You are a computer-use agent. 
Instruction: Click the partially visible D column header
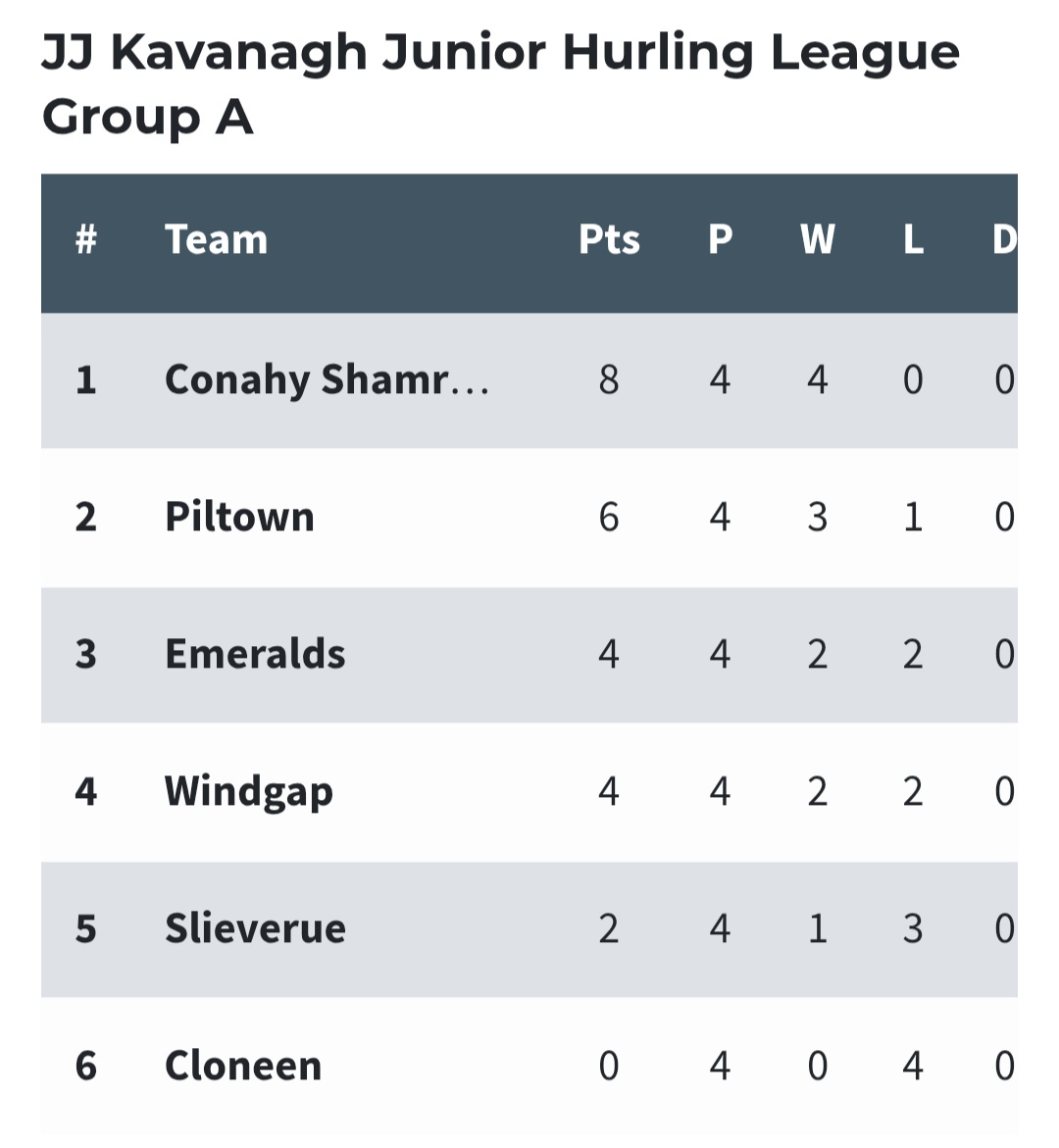click(x=1004, y=240)
